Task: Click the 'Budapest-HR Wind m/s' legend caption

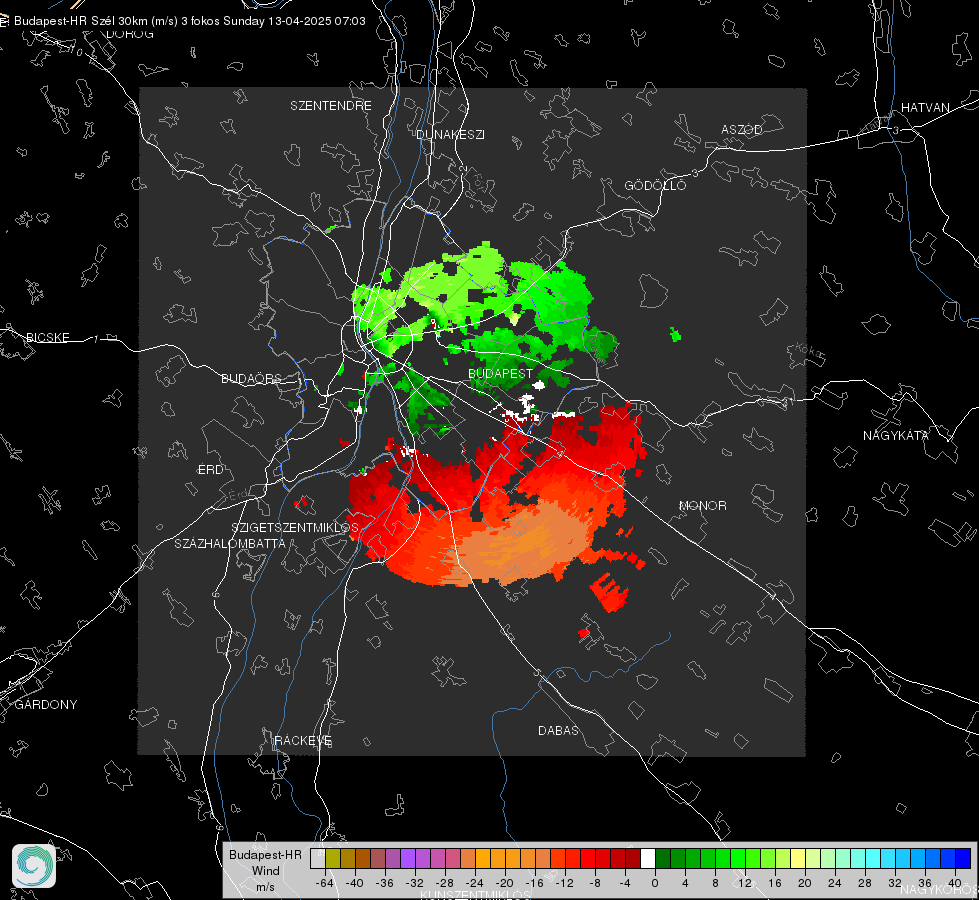Action: point(265,870)
